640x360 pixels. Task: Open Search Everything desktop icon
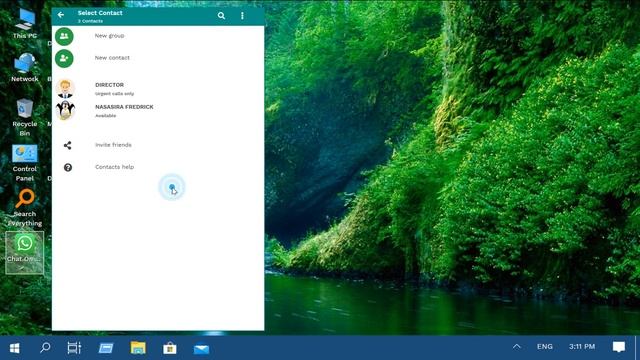tap(25, 208)
